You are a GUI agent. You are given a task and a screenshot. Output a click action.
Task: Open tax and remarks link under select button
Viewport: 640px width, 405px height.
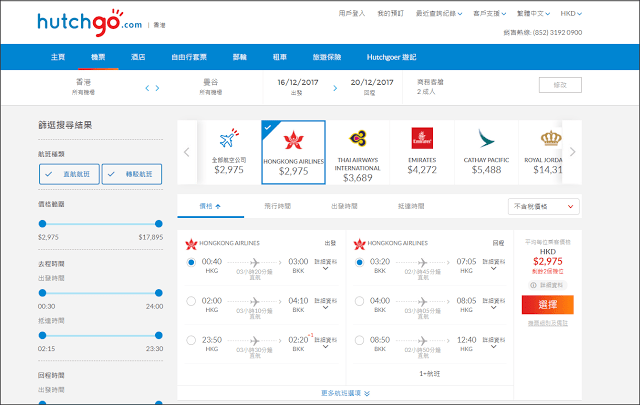coord(547,323)
